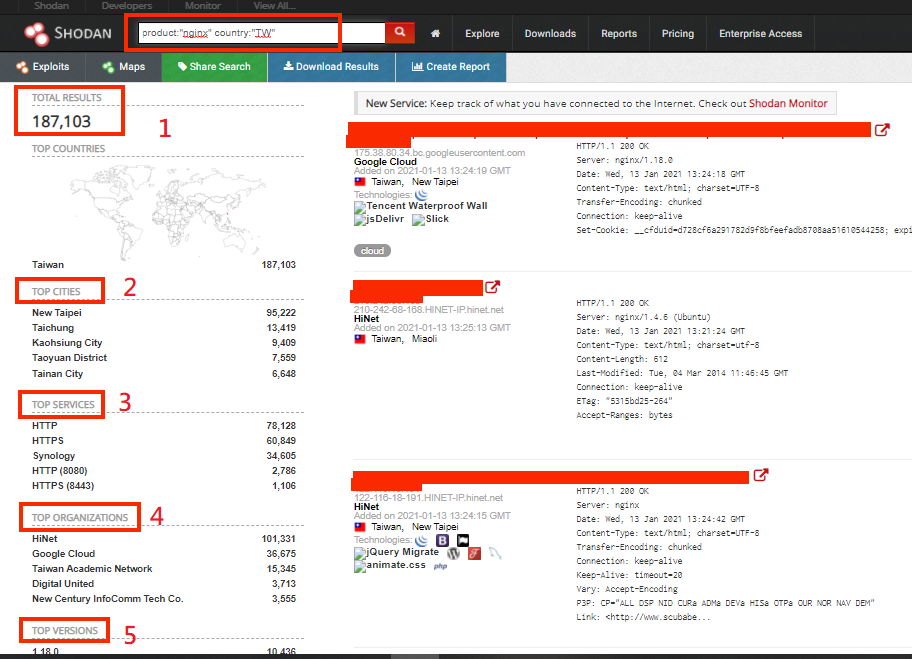912x659 pixels.
Task: Click the cloud tag badge
Action: coord(372,251)
